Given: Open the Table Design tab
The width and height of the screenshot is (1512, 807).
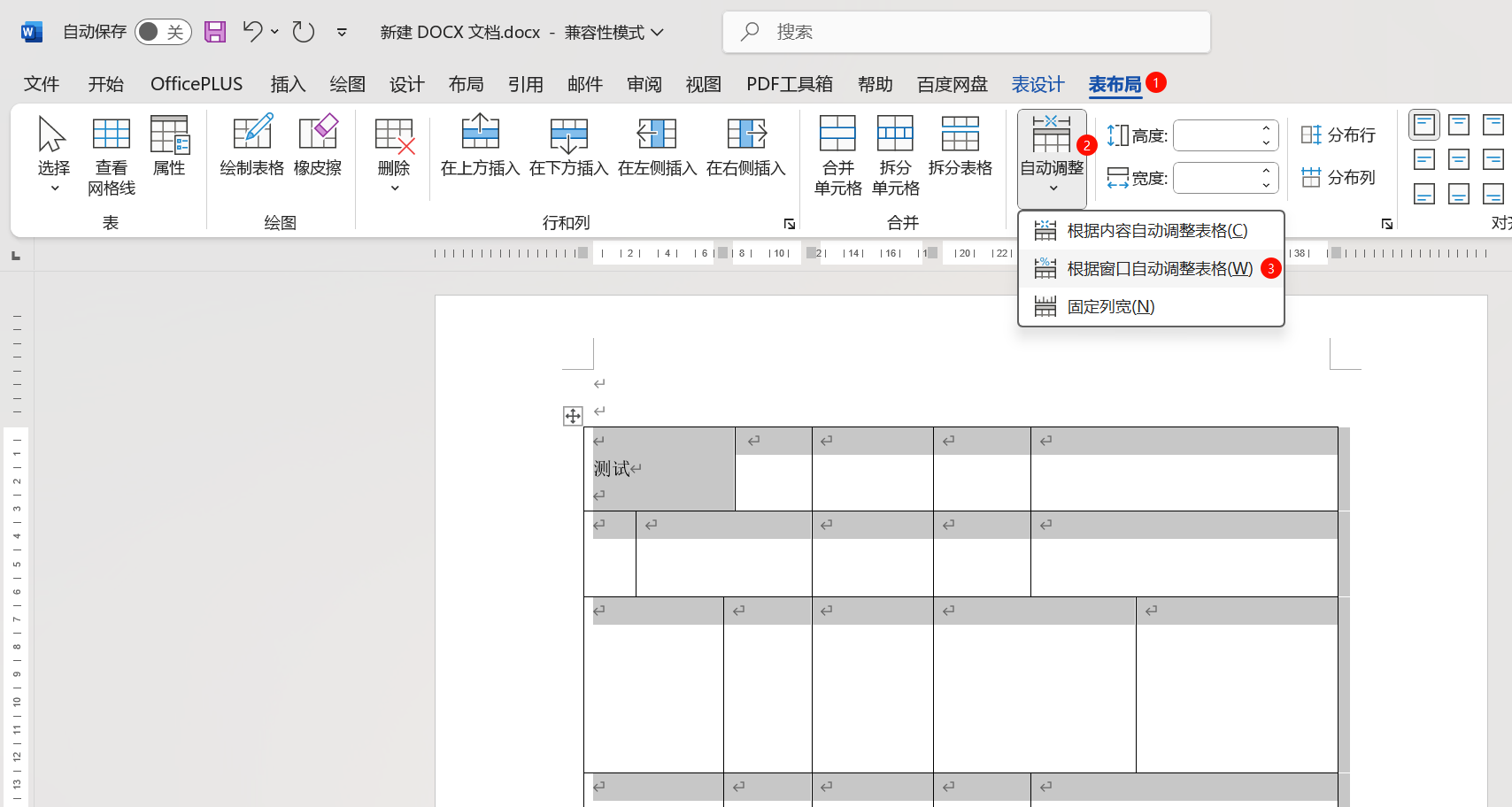Looking at the screenshot, I should [1038, 84].
